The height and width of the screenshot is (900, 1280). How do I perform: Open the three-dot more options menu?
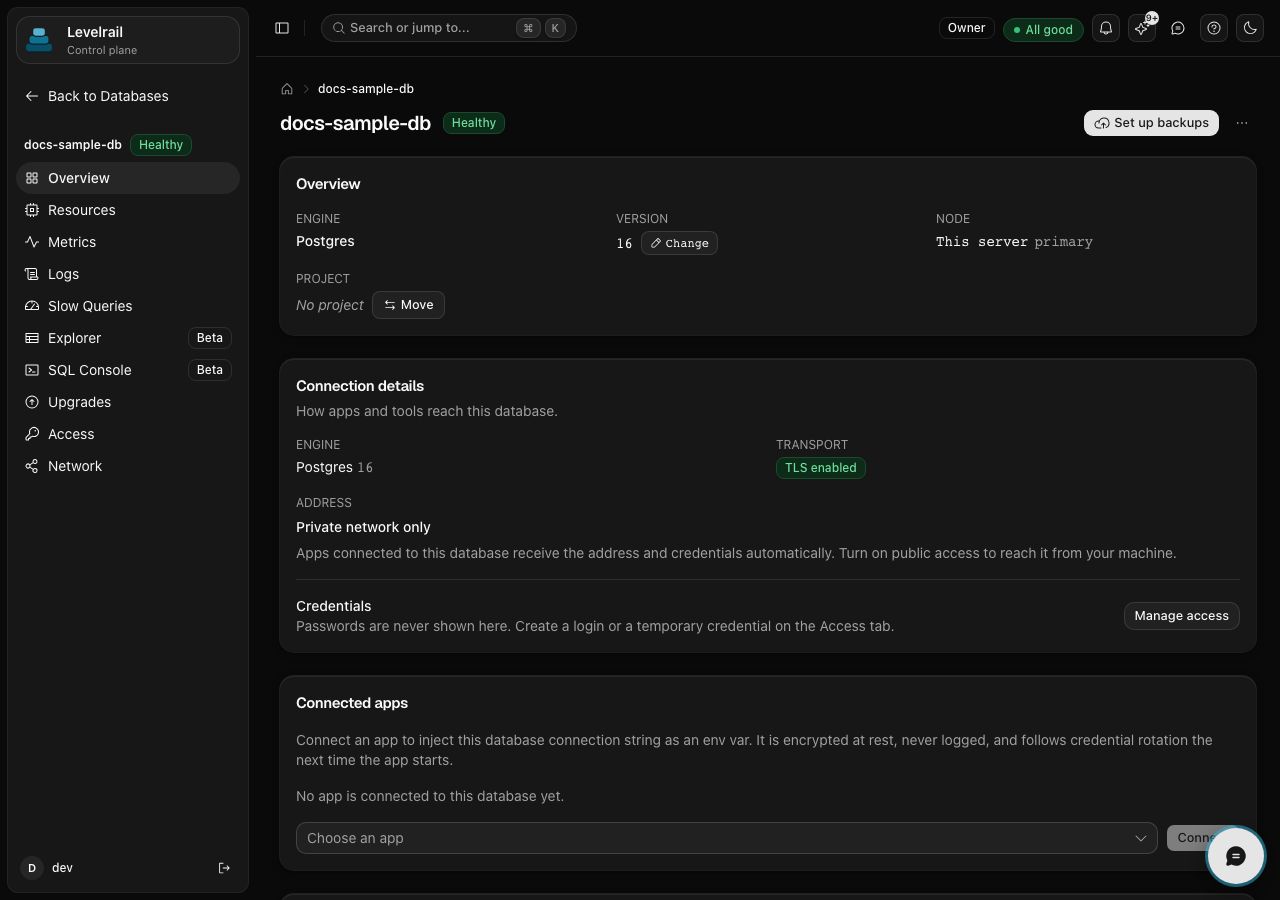tap(1242, 123)
